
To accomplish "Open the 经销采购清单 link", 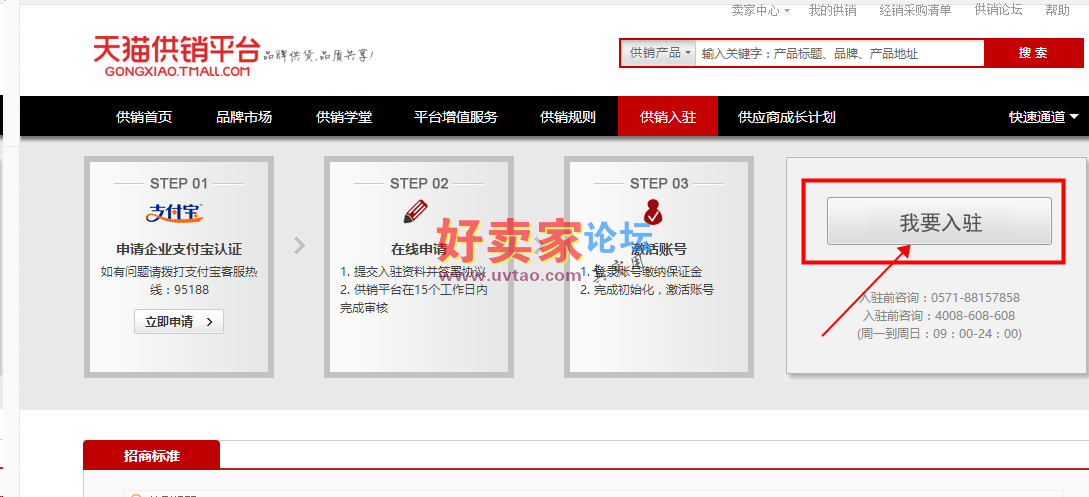I will tap(915, 10).
